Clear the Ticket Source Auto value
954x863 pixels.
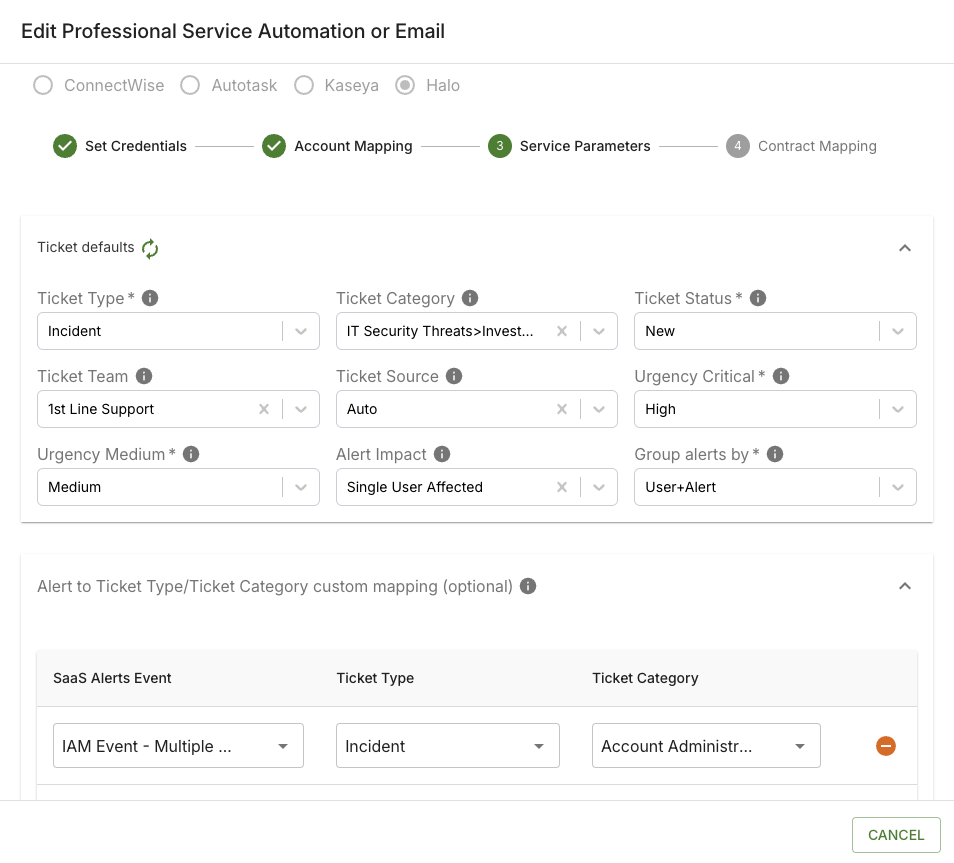[x=562, y=409]
